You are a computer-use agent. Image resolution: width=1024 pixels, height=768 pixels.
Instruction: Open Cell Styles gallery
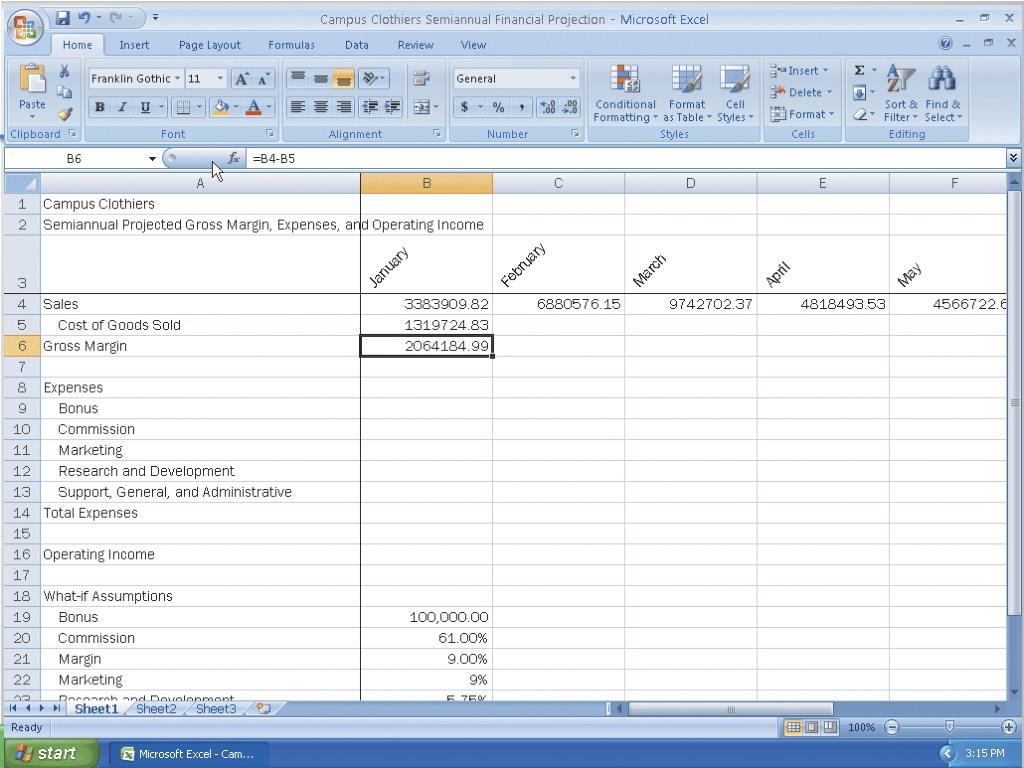735,93
